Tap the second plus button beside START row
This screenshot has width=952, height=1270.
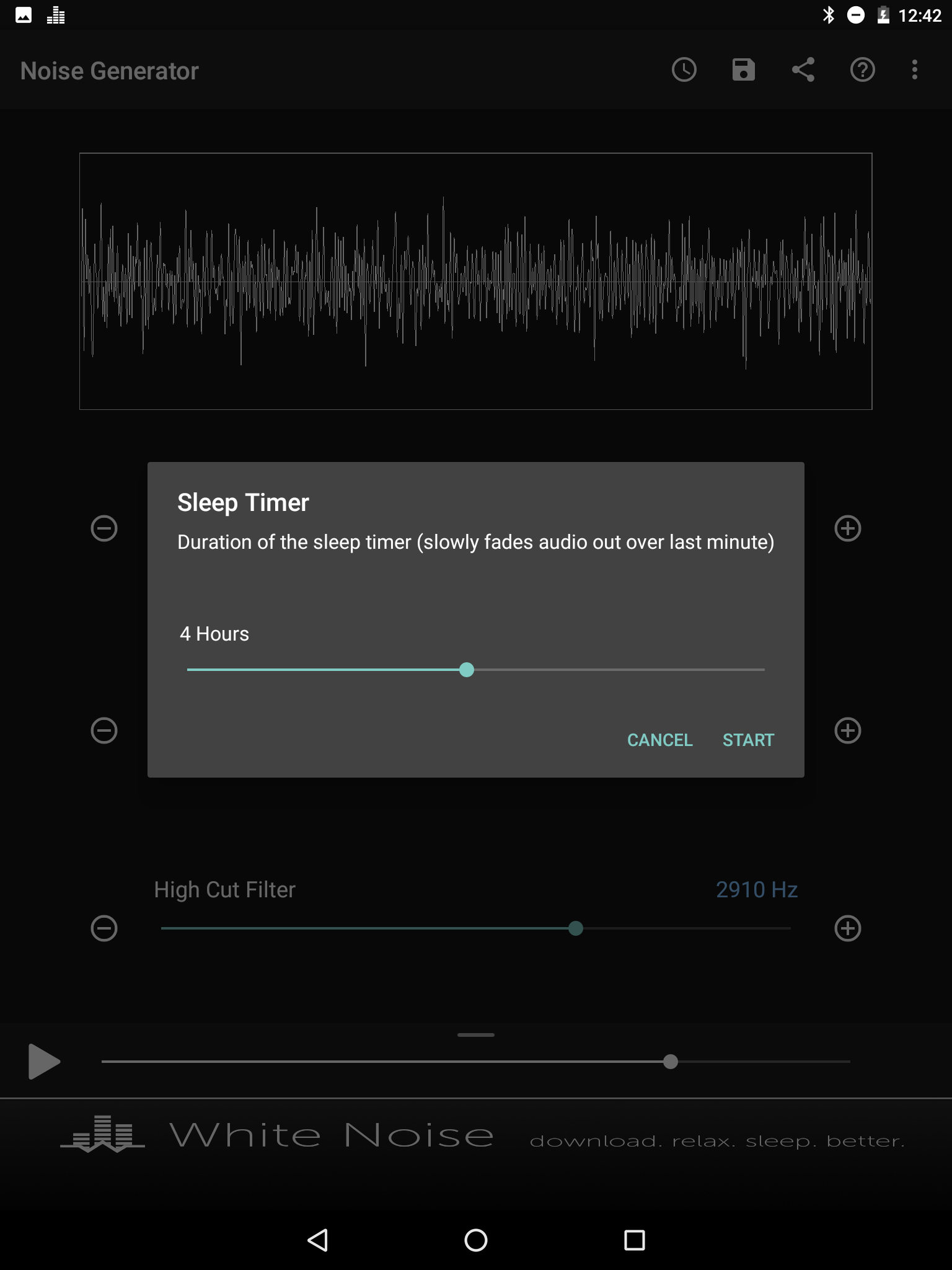[x=848, y=730]
